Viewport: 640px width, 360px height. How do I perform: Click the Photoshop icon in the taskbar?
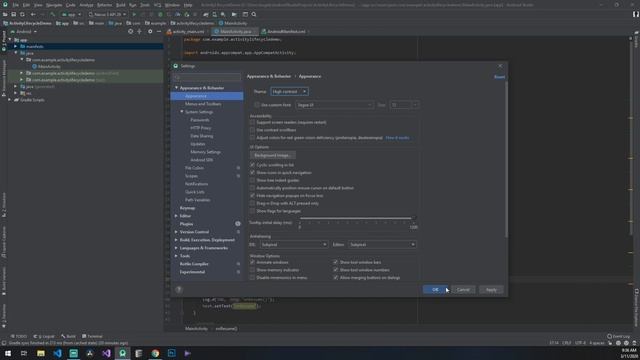point(171,353)
